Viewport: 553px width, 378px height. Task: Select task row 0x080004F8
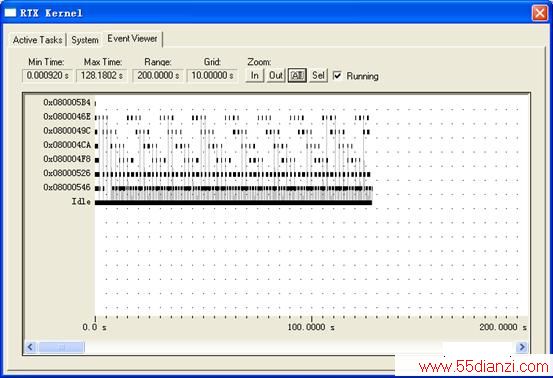pyautogui.click(x=67, y=159)
